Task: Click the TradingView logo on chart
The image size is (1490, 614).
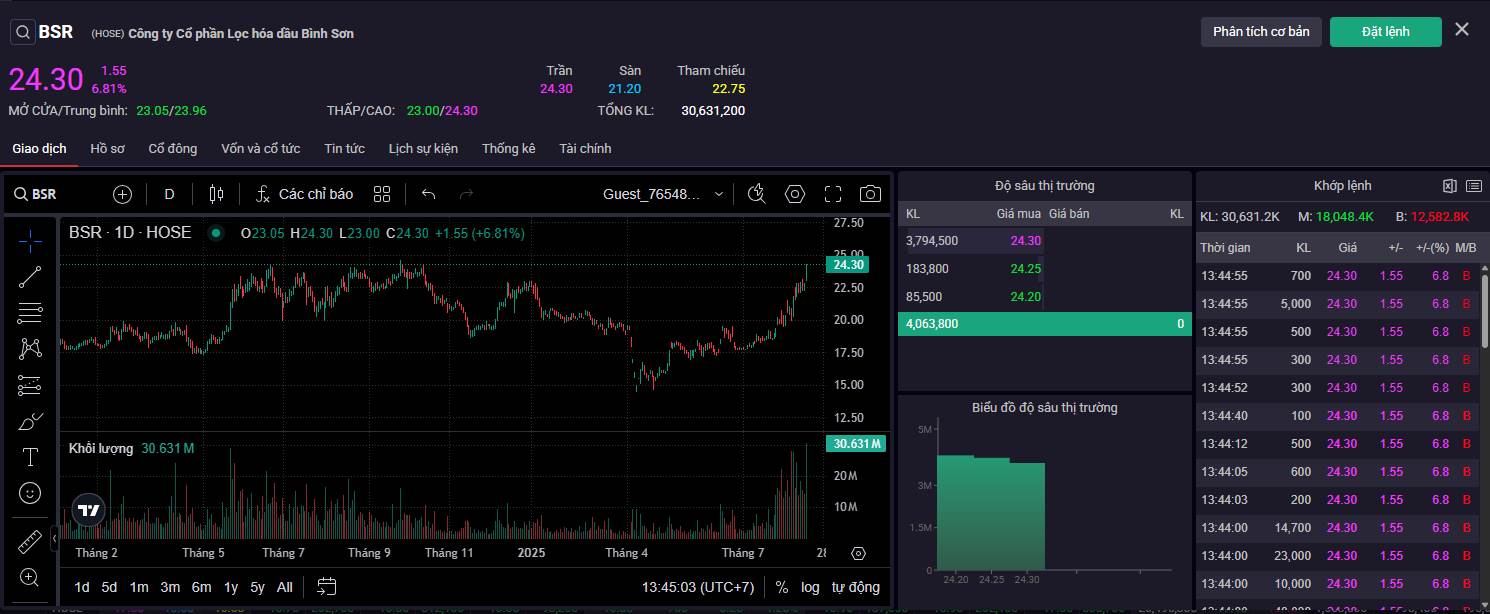Action: coord(88,510)
